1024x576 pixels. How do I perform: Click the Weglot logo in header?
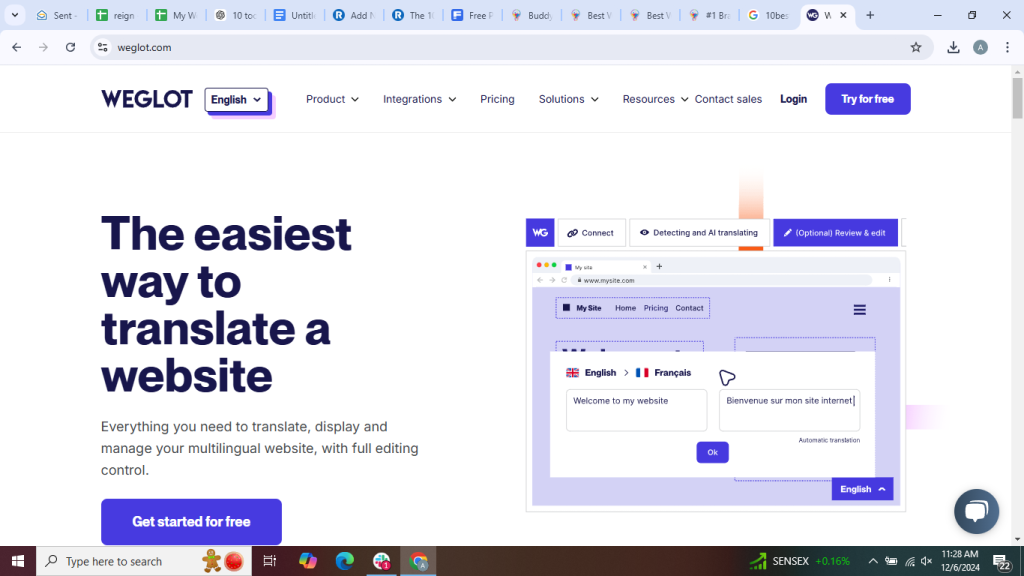click(146, 99)
